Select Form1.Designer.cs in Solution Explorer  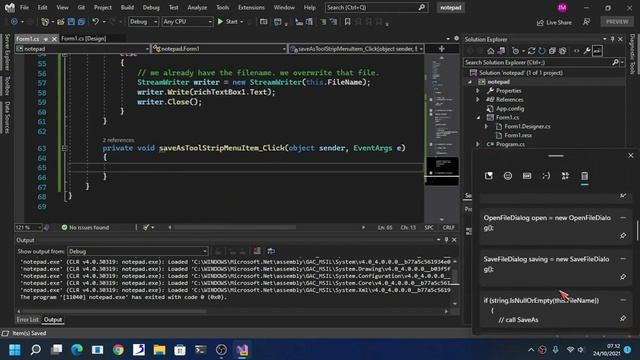click(x=527, y=127)
